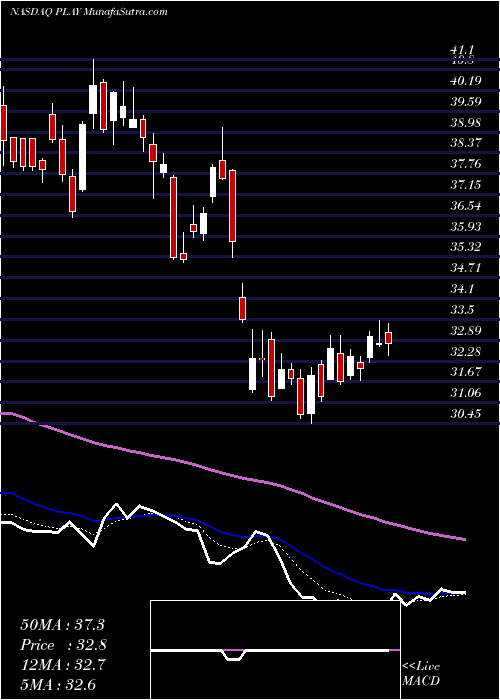Click inside the Live MACD inset panel
This screenshot has width=500, height=700.
pos(275,650)
